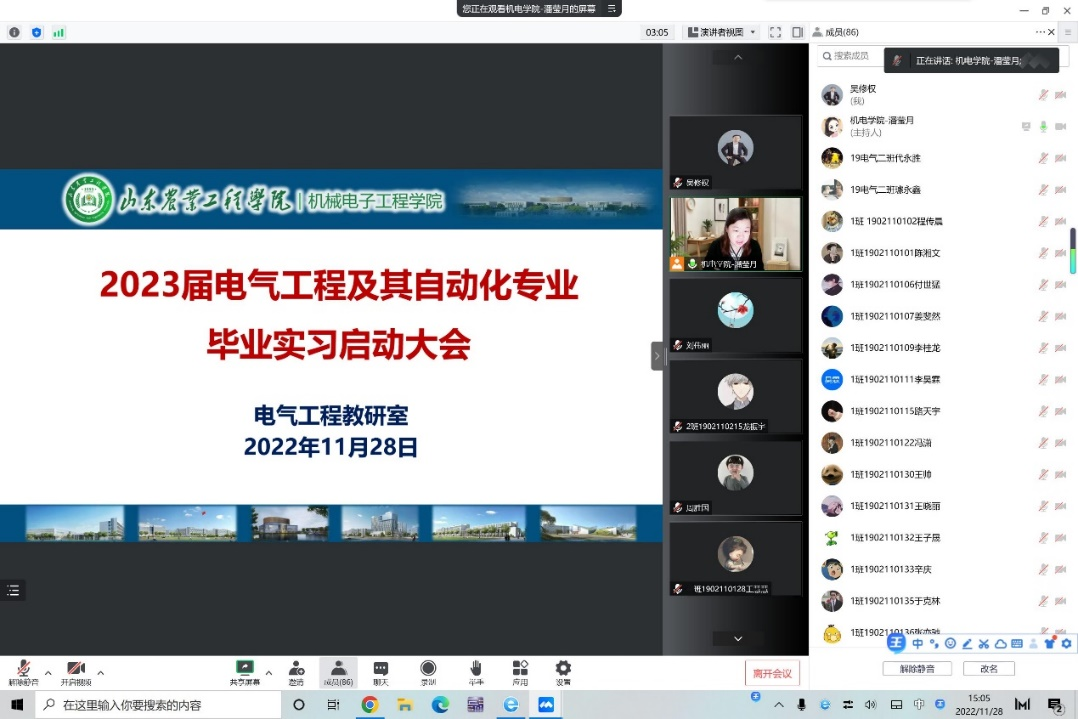Click the members list vertical scrollbar
Viewport: 1078px width, 719px height.
pyautogui.click(x=1073, y=250)
